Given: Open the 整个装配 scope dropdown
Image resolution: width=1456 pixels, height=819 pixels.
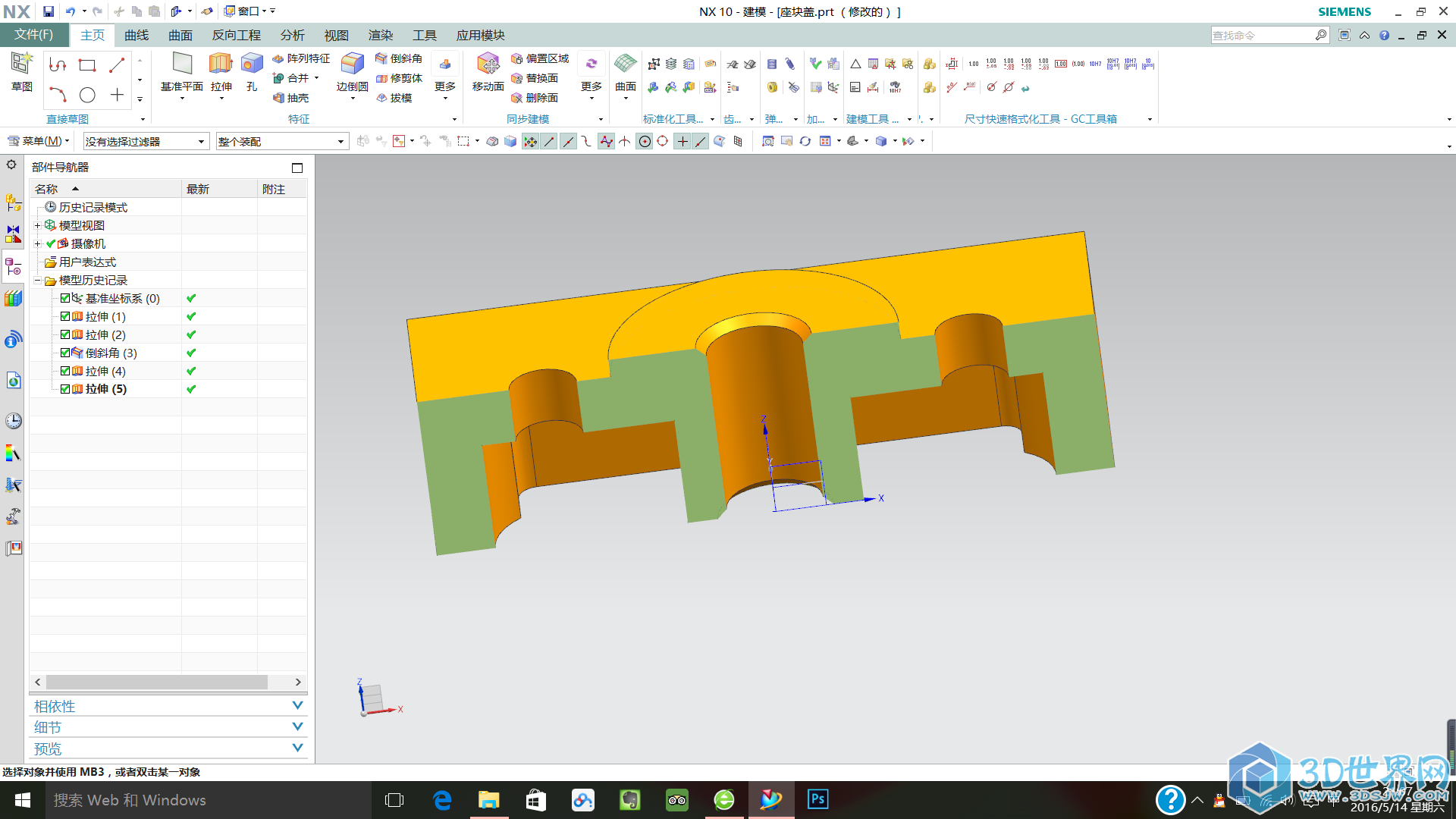Looking at the screenshot, I should click(282, 142).
